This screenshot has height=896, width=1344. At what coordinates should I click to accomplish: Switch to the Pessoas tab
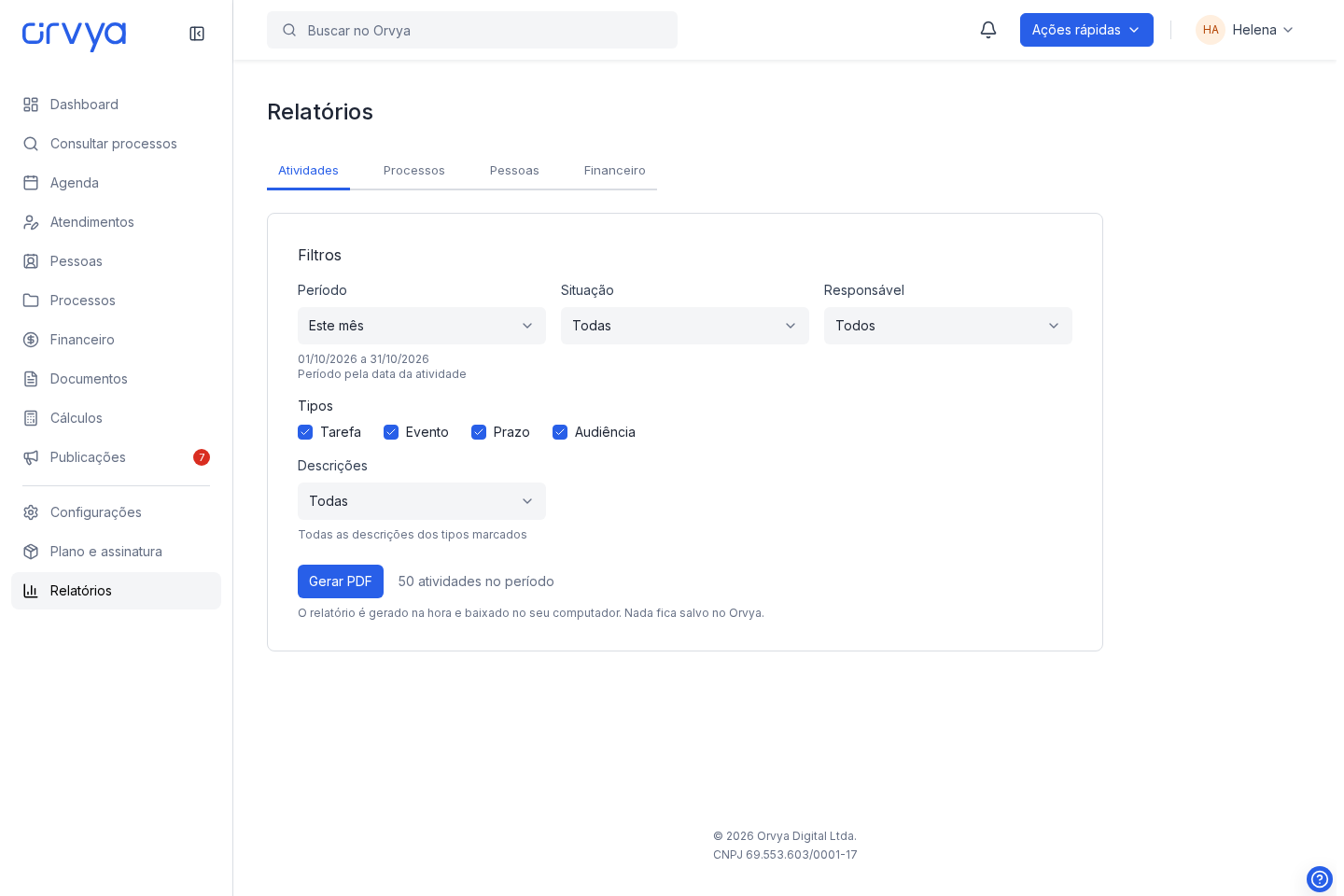(x=514, y=171)
